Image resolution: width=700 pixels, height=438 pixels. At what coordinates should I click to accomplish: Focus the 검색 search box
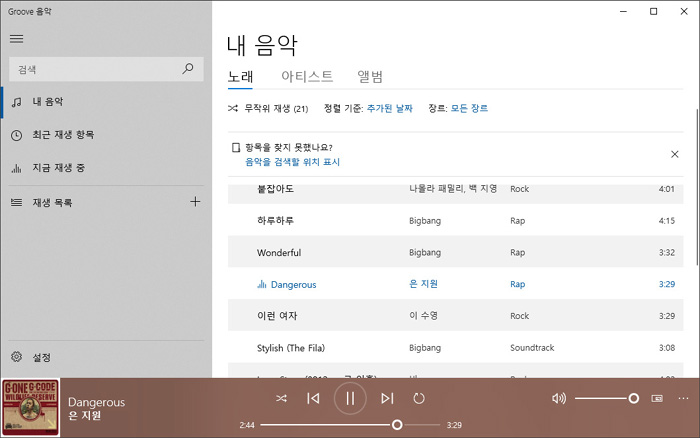coord(106,69)
